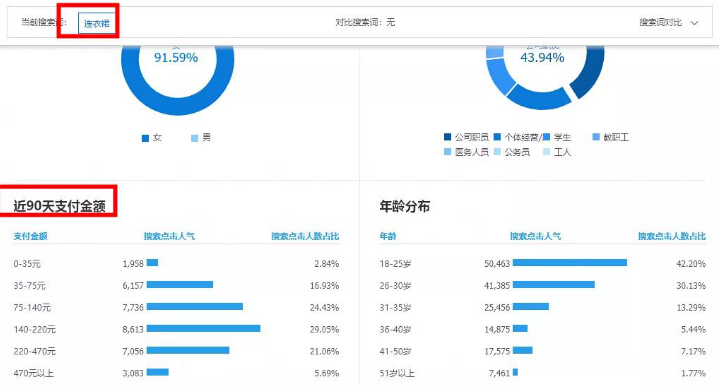The width and height of the screenshot is (719, 385).
Task: Toggle the 公务员 legend item
Action: point(512,152)
